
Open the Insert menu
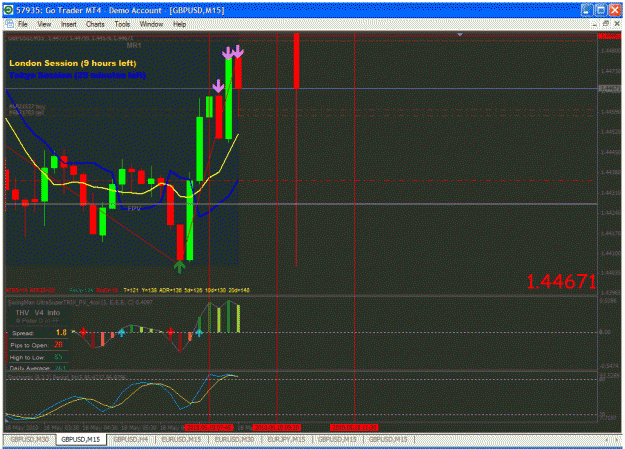point(69,24)
